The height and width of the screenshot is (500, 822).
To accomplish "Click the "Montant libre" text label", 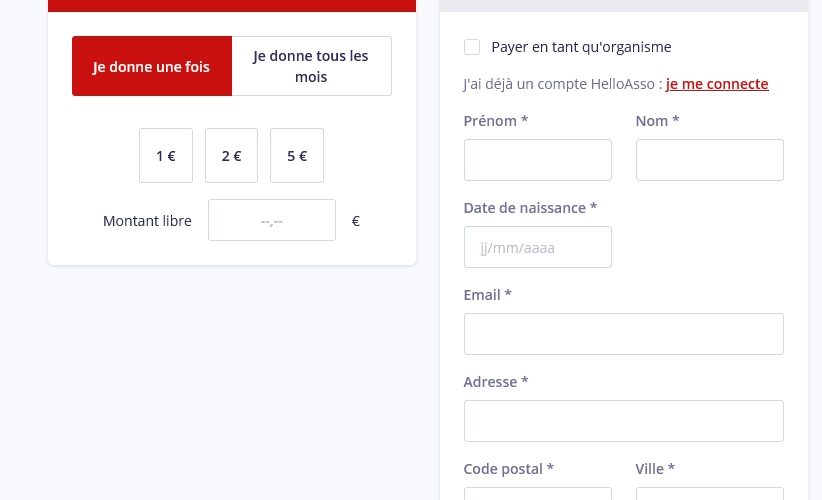I will point(147,221).
